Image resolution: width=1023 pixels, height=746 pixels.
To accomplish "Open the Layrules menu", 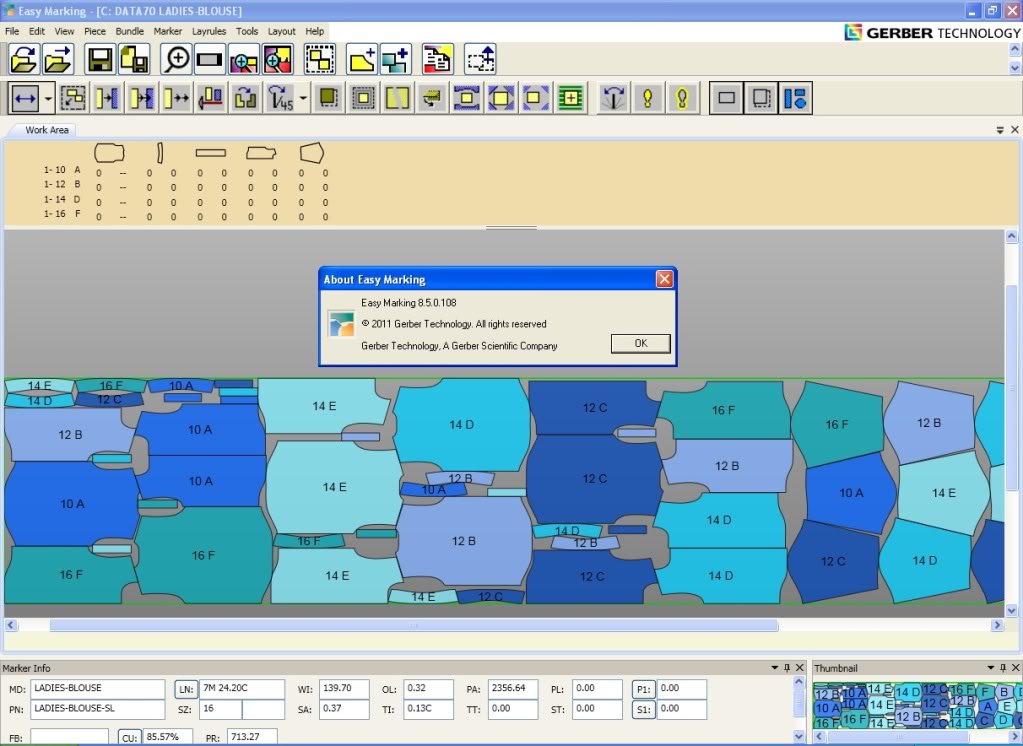I will (209, 31).
